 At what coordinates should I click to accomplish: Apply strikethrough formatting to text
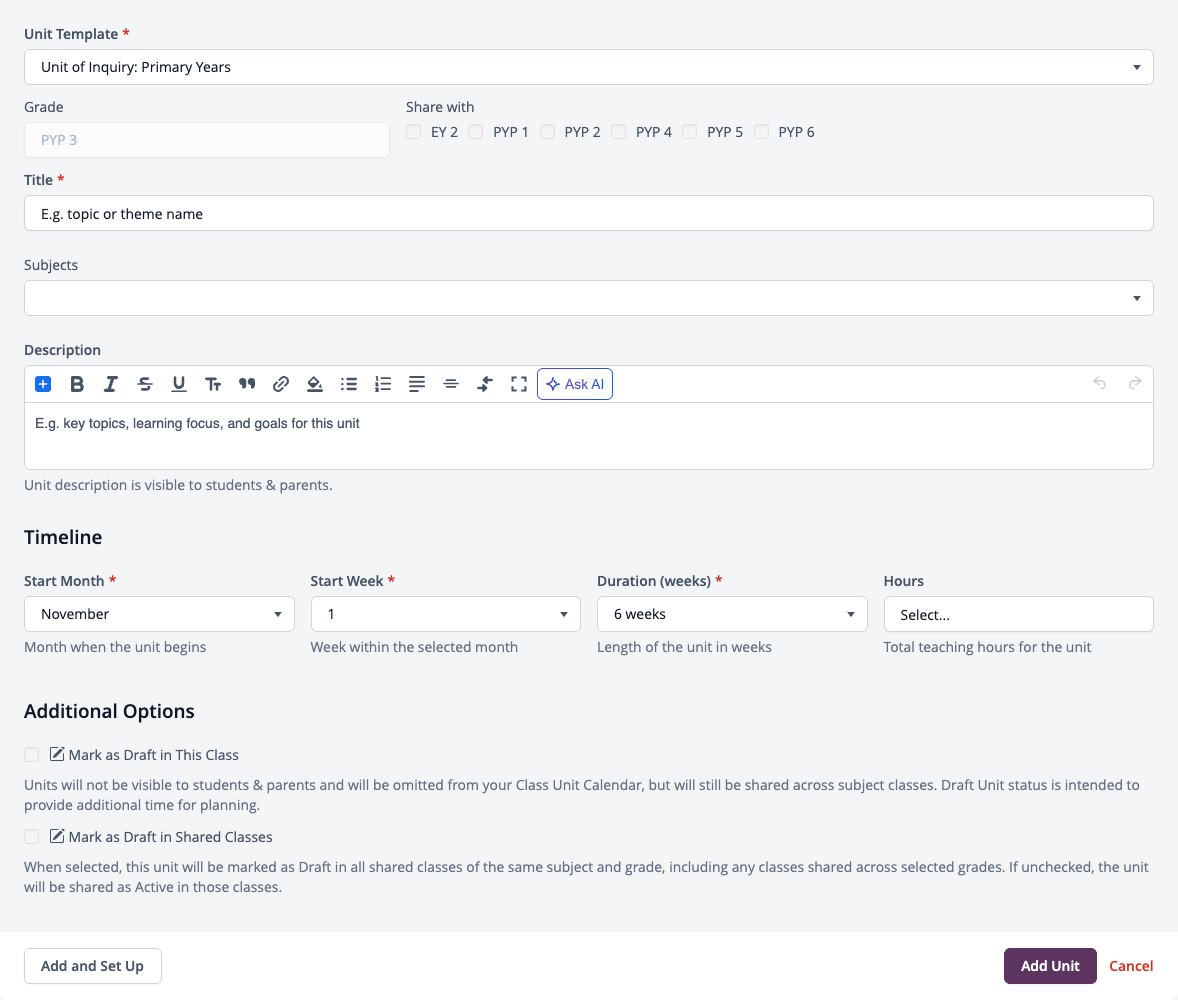click(145, 384)
